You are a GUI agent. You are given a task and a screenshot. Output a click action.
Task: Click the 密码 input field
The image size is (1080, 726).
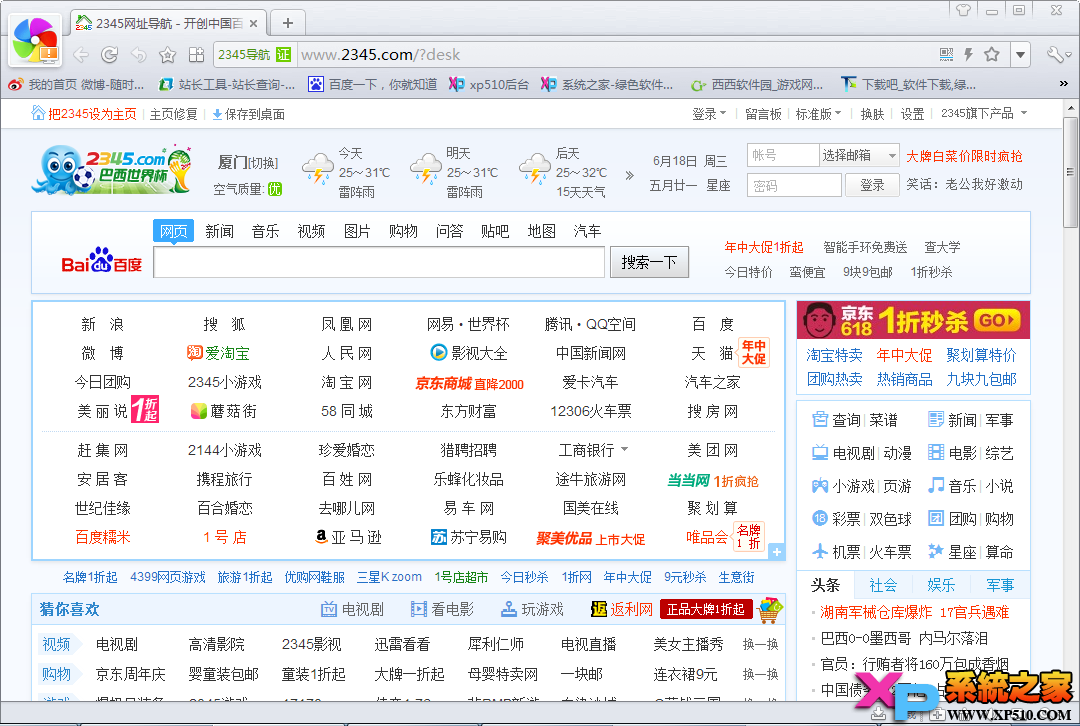(x=794, y=185)
